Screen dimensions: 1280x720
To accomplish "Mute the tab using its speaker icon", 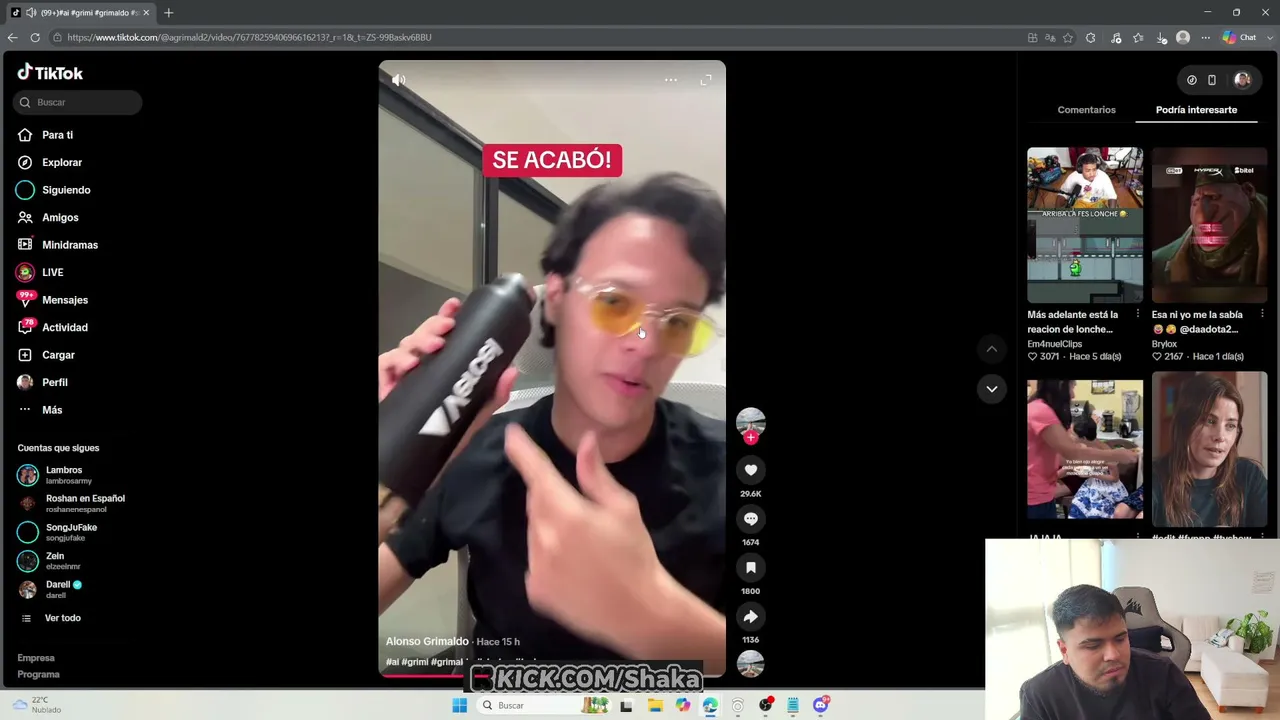I will click(31, 13).
